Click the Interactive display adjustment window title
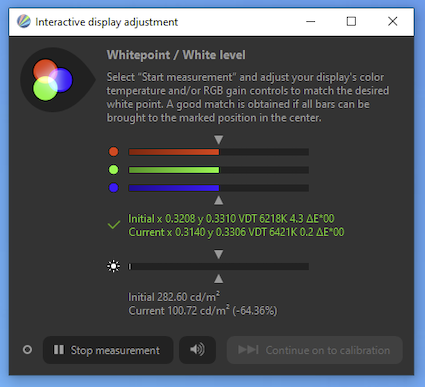The height and width of the screenshot is (387, 425). click(107, 22)
